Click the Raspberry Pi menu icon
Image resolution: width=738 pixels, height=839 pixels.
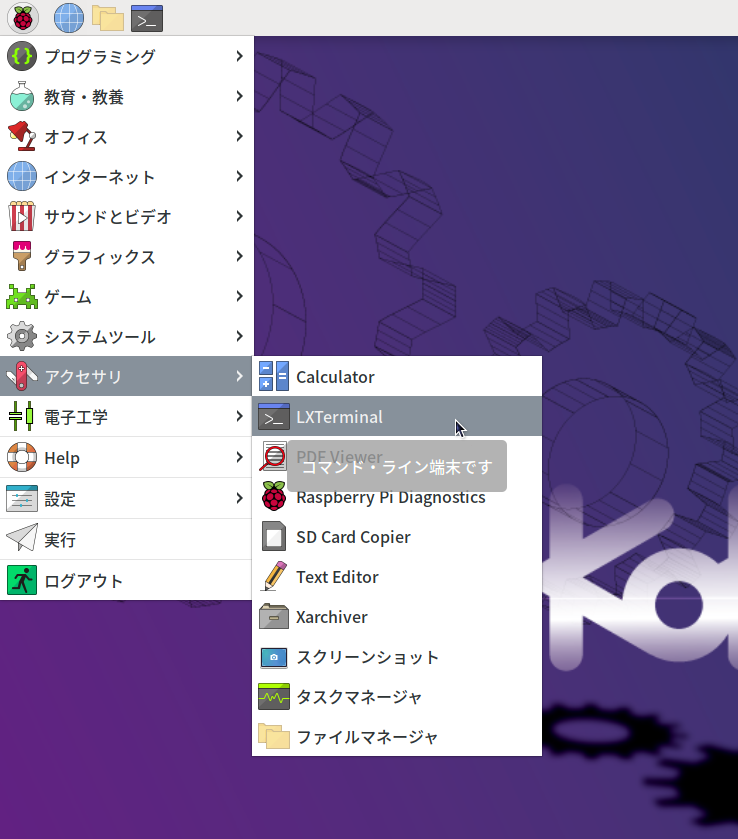click(x=22, y=17)
